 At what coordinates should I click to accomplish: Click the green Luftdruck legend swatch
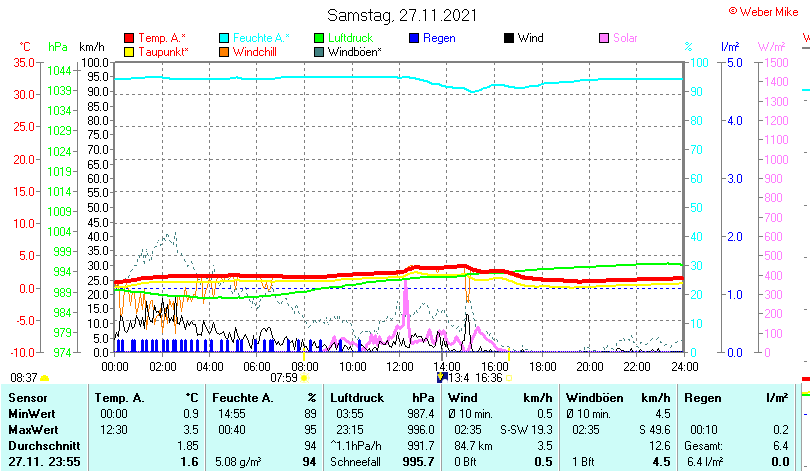coord(319,38)
